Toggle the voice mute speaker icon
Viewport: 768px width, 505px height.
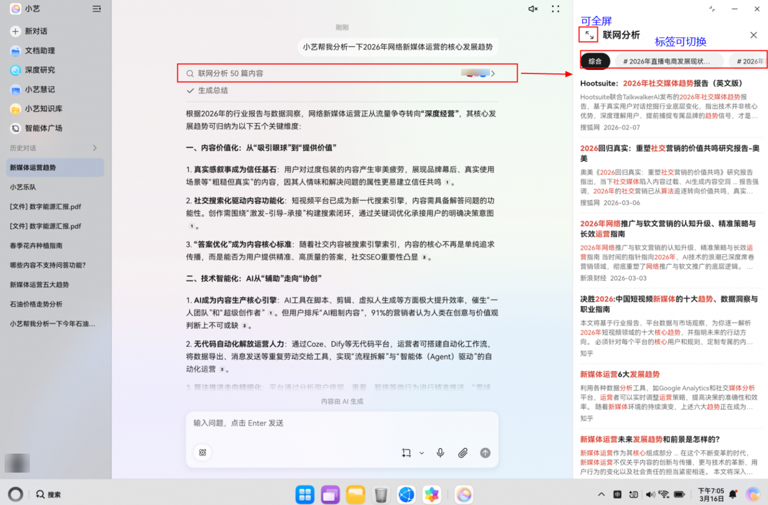[x=533, y=9]
